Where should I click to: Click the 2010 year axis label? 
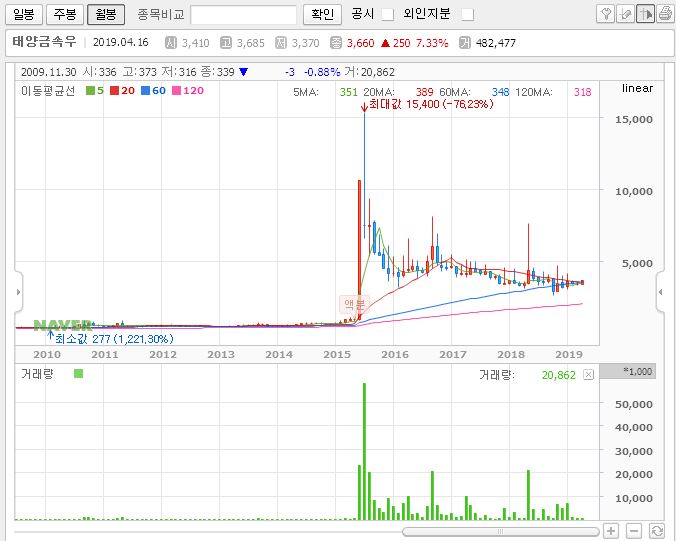[47, 355]
